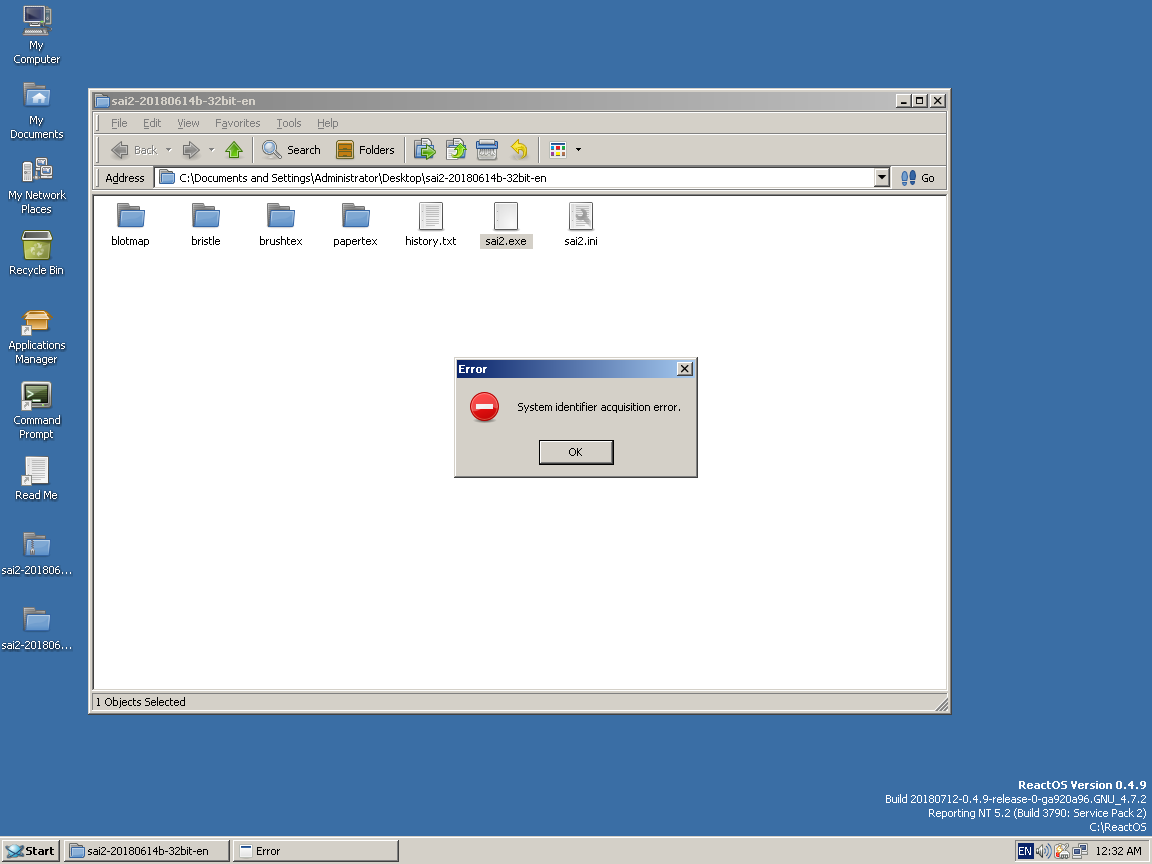The height and width of the screenshot is (864, 1152).
Task: Open the Tools menu
Action: [x=289, y=123]
